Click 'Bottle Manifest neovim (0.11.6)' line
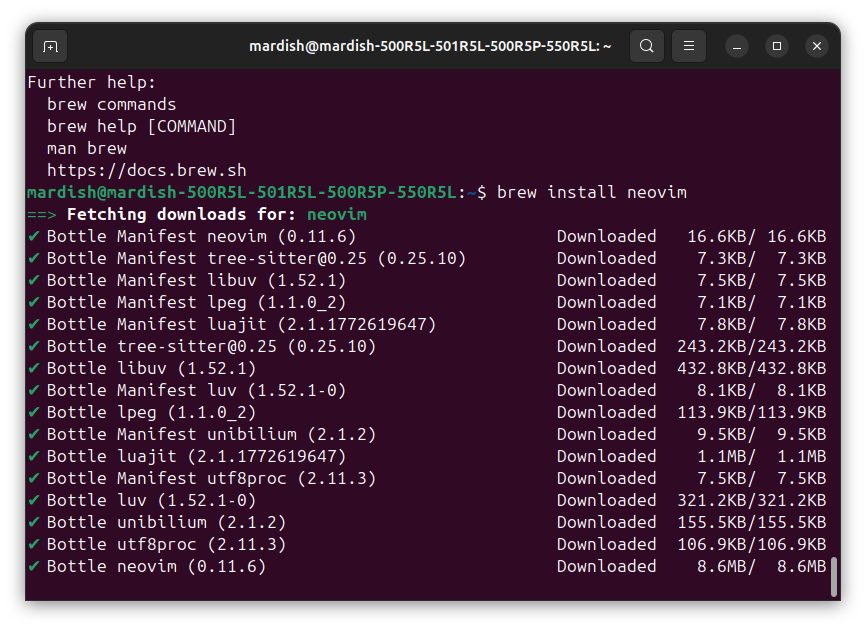The width and height of the screenshot is (866, 629). pyautogui.click(x=202, y=236)
